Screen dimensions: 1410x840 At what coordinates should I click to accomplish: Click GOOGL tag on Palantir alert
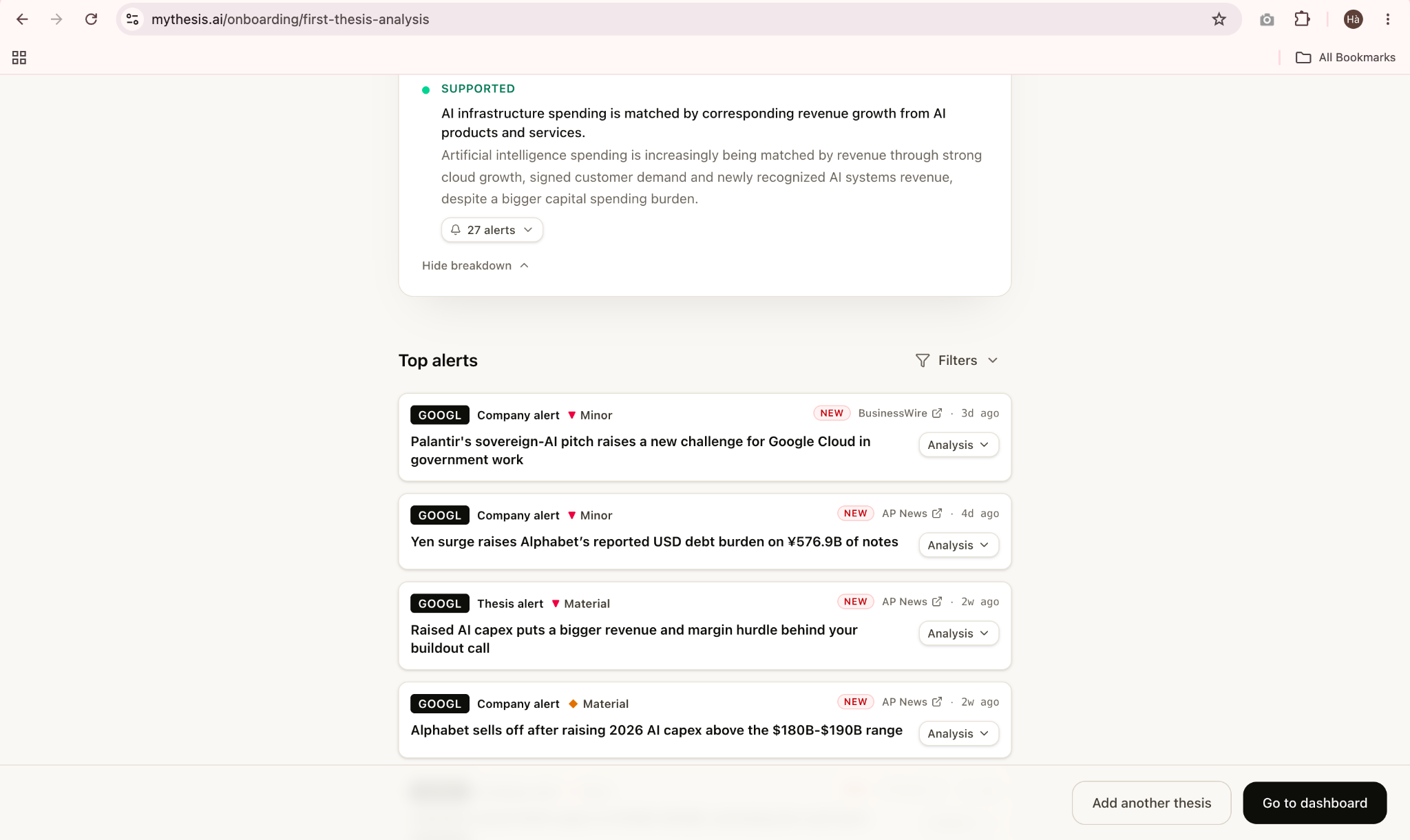point(440,415)
